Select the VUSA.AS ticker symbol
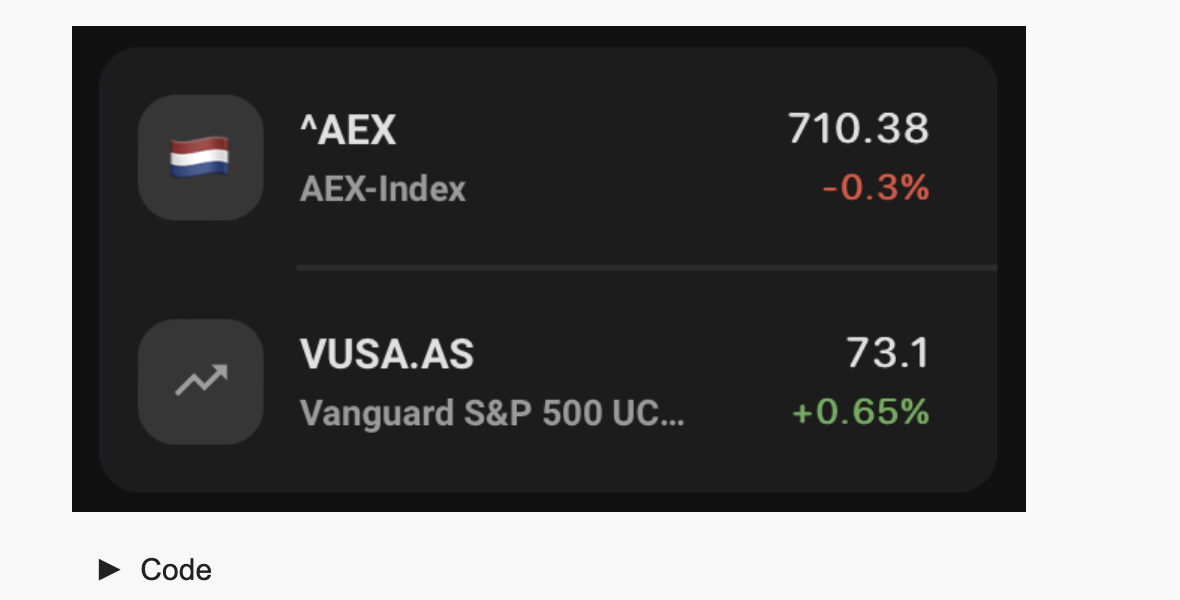Image resolution: width=1180 pixels, height=600 pixels. (387, 354)
